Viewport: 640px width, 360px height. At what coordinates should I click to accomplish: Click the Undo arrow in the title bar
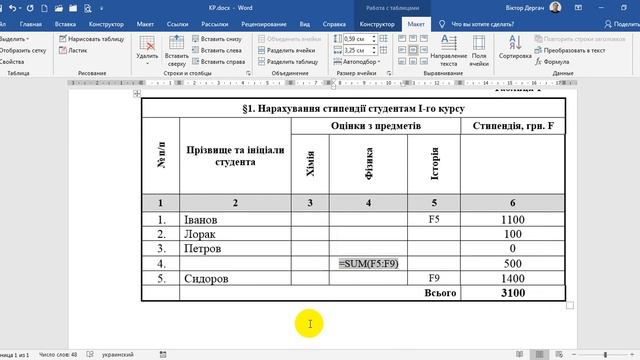point(12,8)
